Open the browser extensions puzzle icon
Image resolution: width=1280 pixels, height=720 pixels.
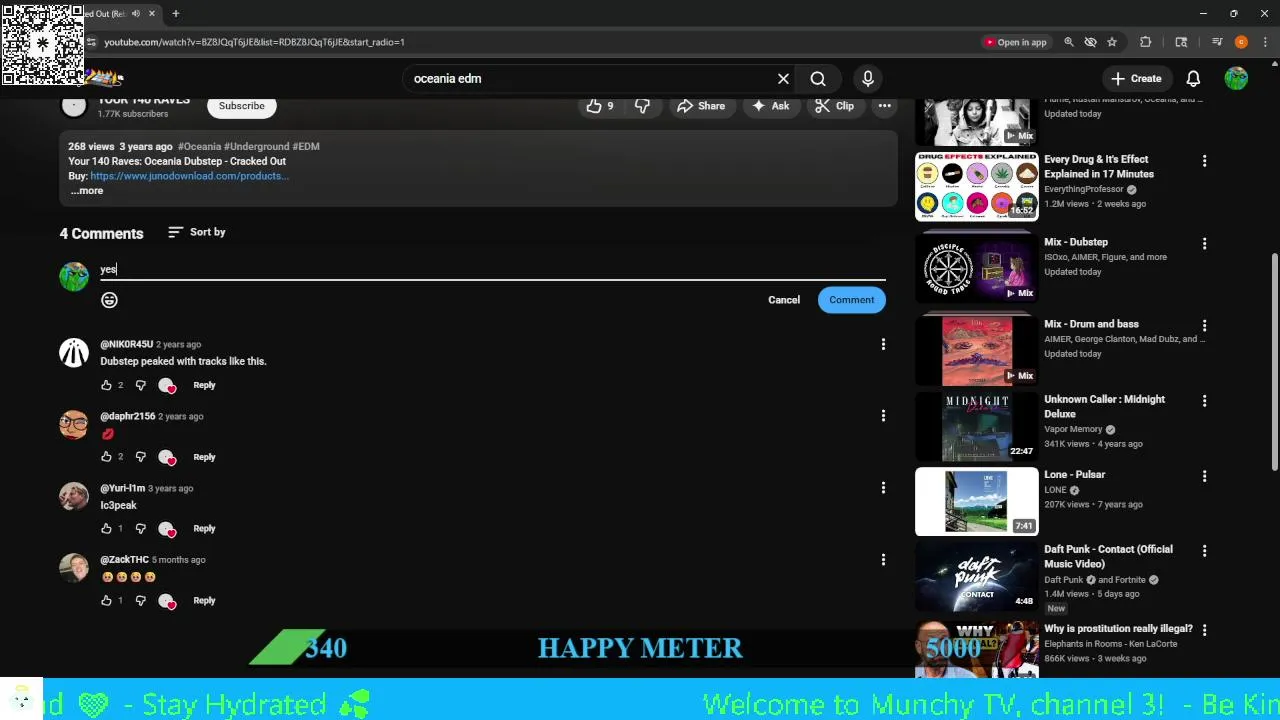tap(1145, 42)
